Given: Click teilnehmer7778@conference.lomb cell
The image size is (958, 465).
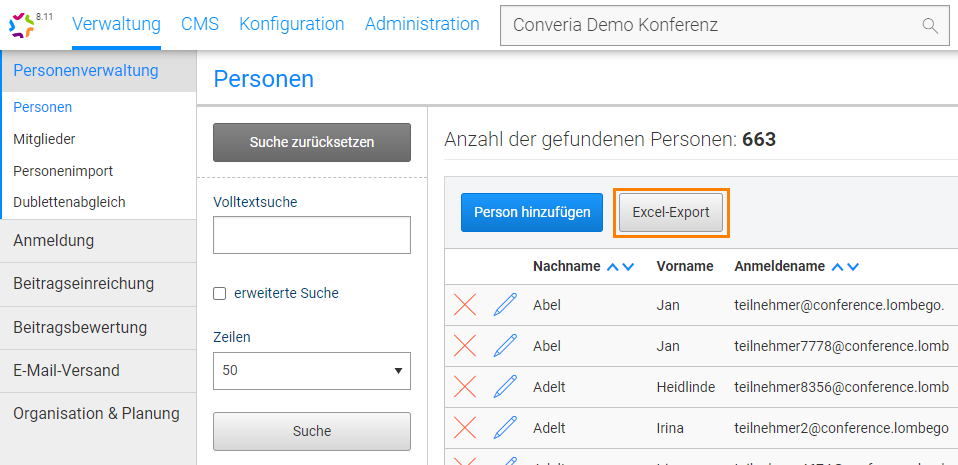Looking at the screenshot, I should [x=841, y=346].
